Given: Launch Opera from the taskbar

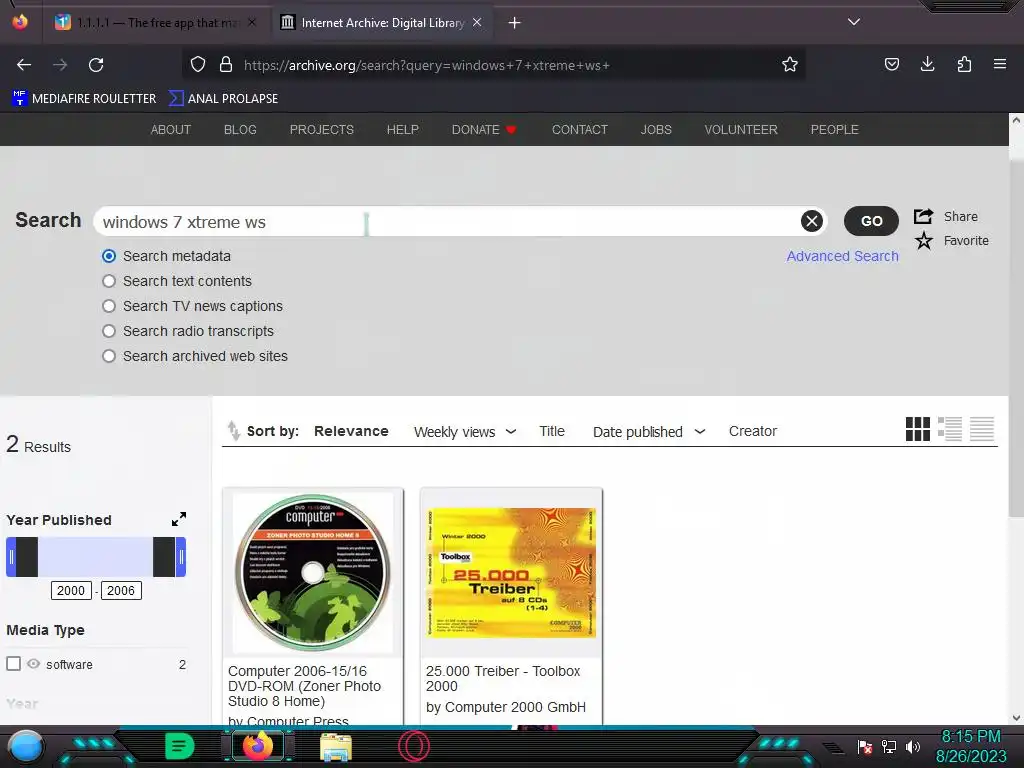Looking at the screenshot, I should (414, 746).
